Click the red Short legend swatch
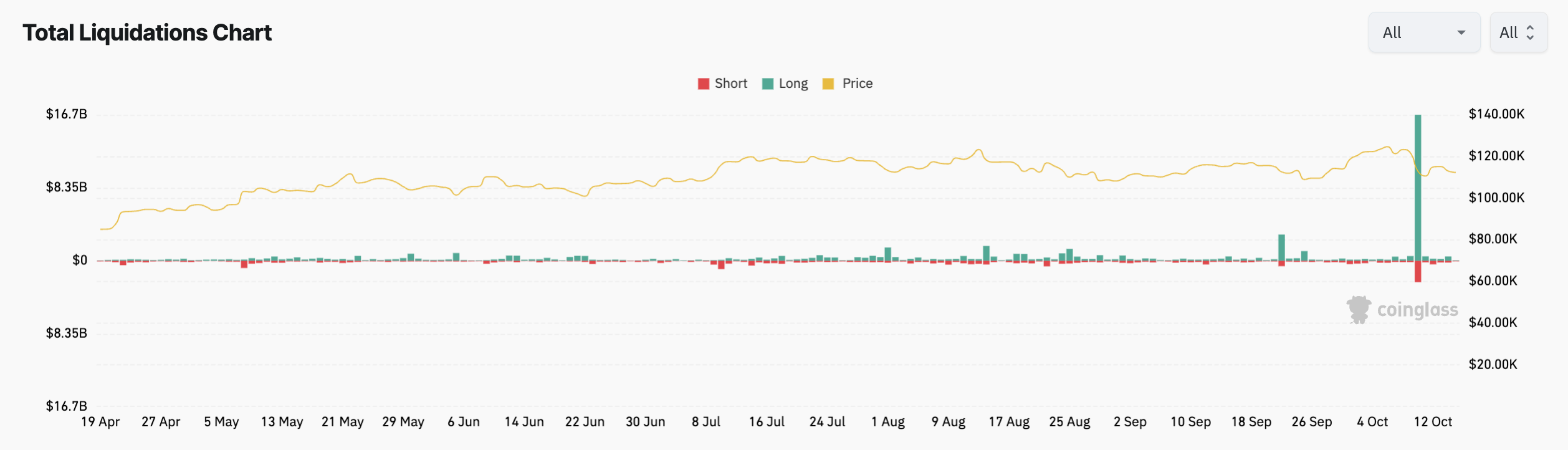Image resolution: width=1568 pixels, height=450 pixels. [704, 84]
